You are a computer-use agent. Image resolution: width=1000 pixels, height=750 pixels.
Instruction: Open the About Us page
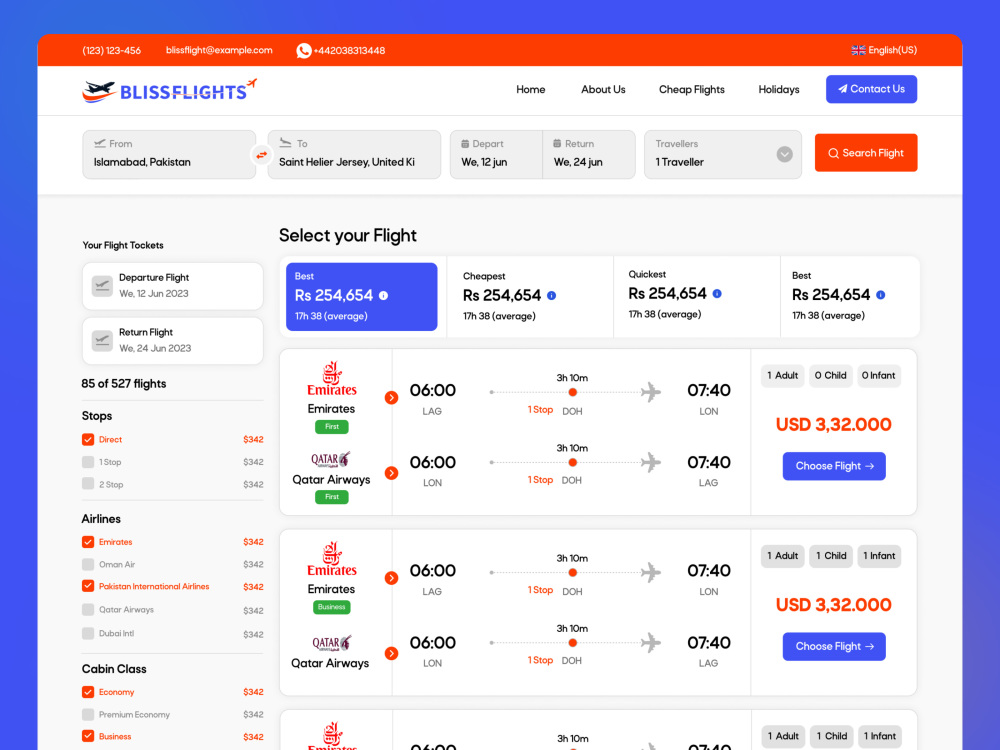(603, 90)
